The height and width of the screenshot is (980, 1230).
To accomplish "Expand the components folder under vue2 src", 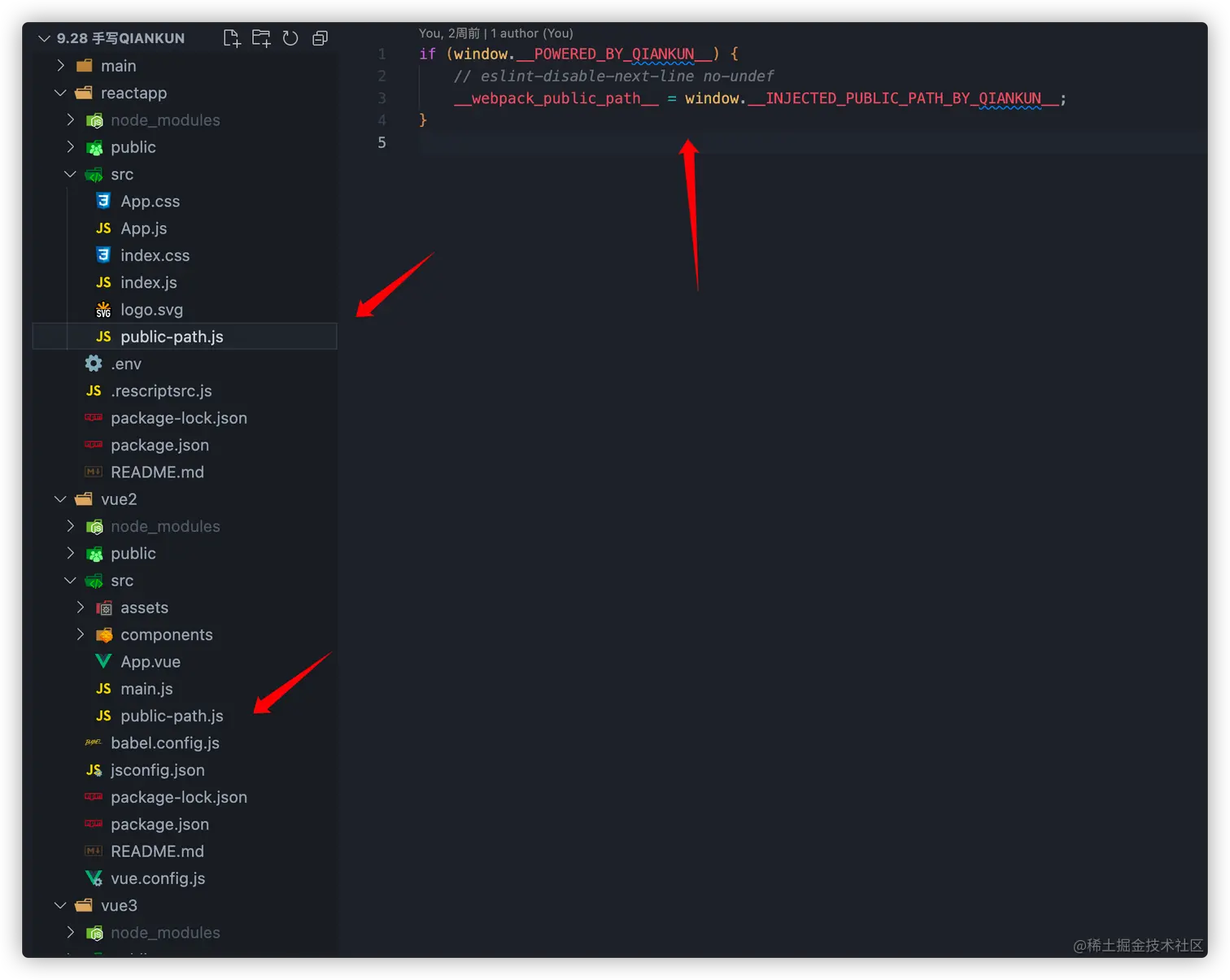I will click(x=81, y=634).
